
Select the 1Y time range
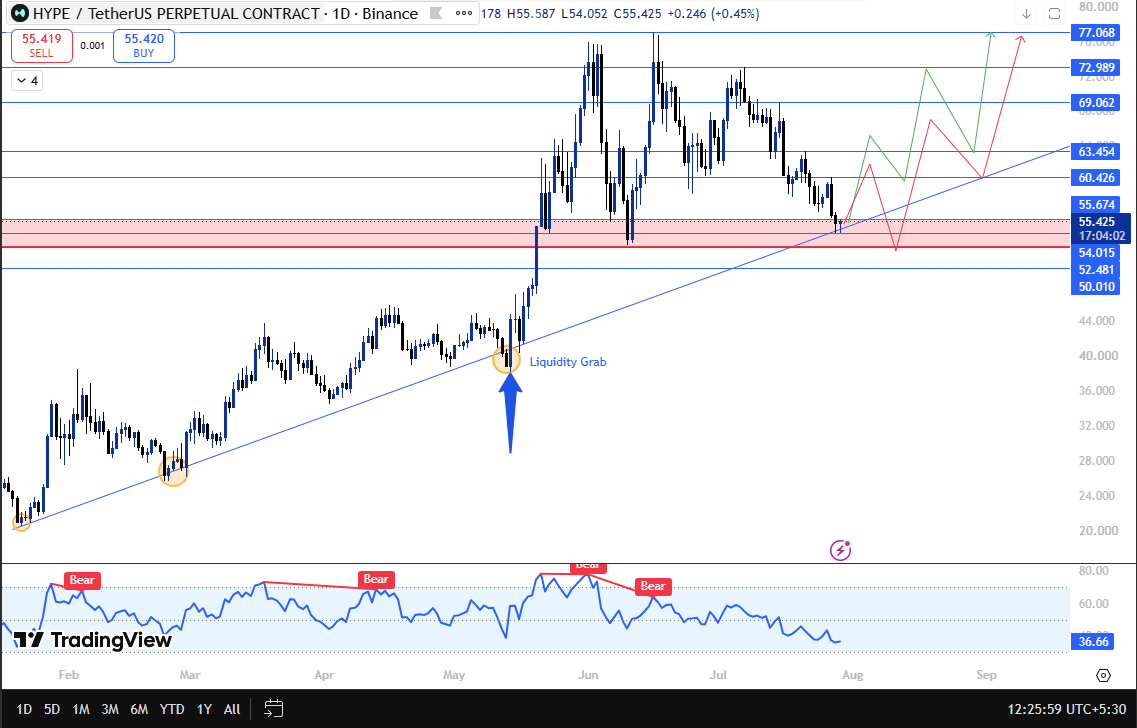[x=204, y=709]
